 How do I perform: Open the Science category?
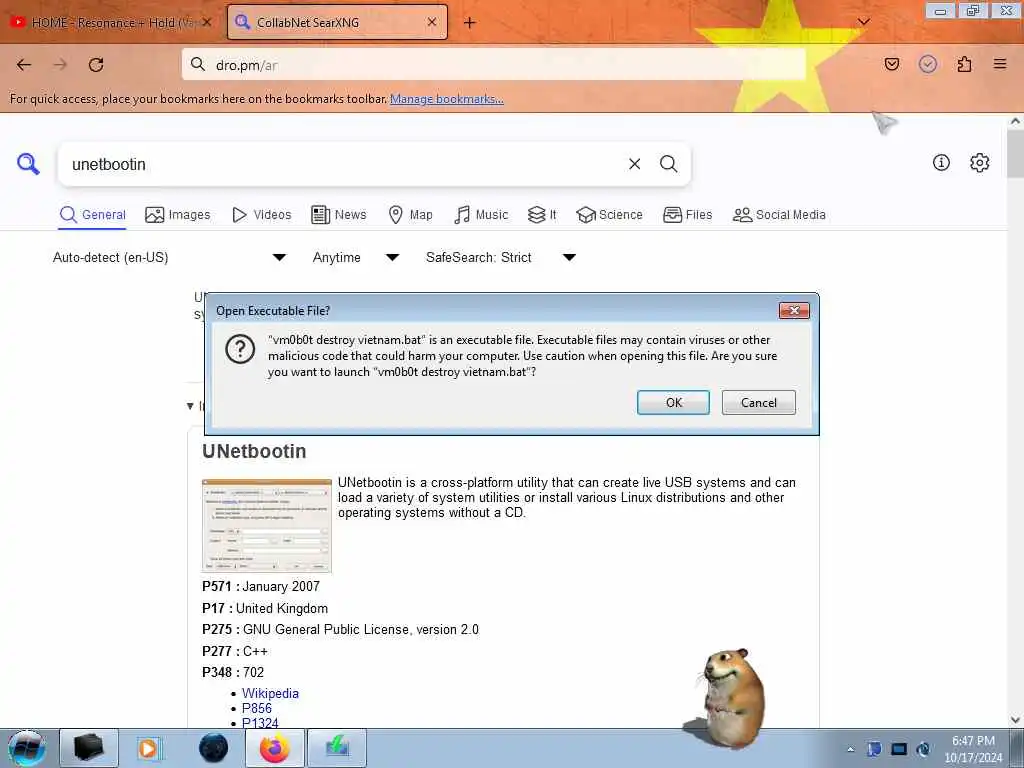coord(609,215)
